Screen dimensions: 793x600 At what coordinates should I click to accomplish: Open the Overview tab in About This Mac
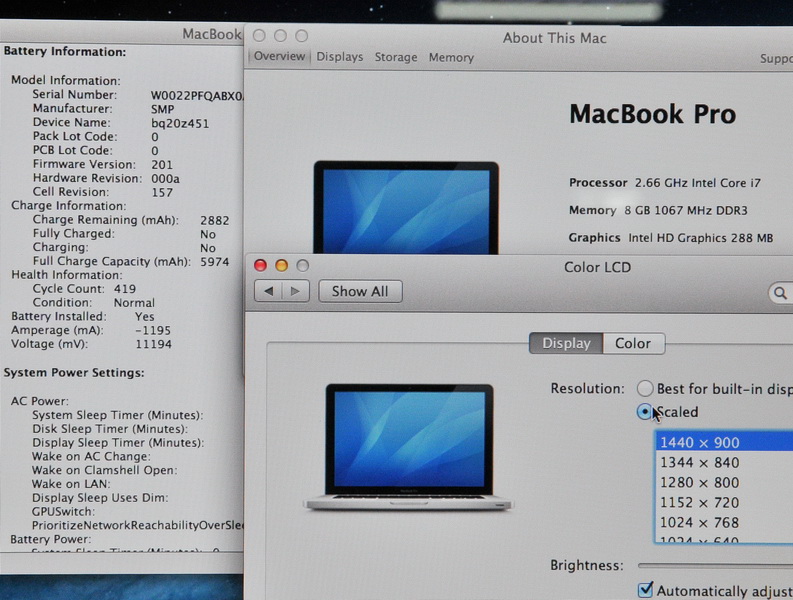point(279,56)
